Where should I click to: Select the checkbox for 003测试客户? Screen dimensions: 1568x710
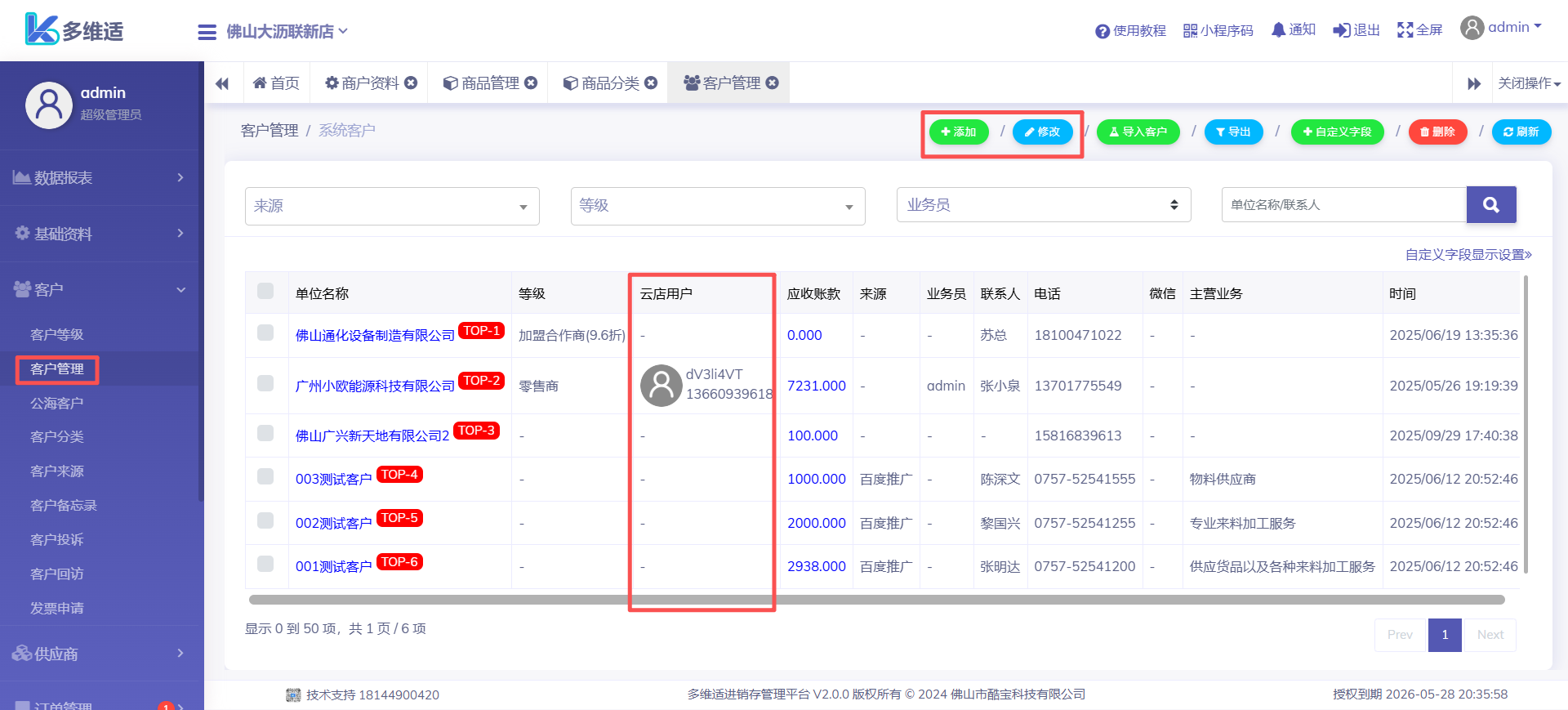265,476
